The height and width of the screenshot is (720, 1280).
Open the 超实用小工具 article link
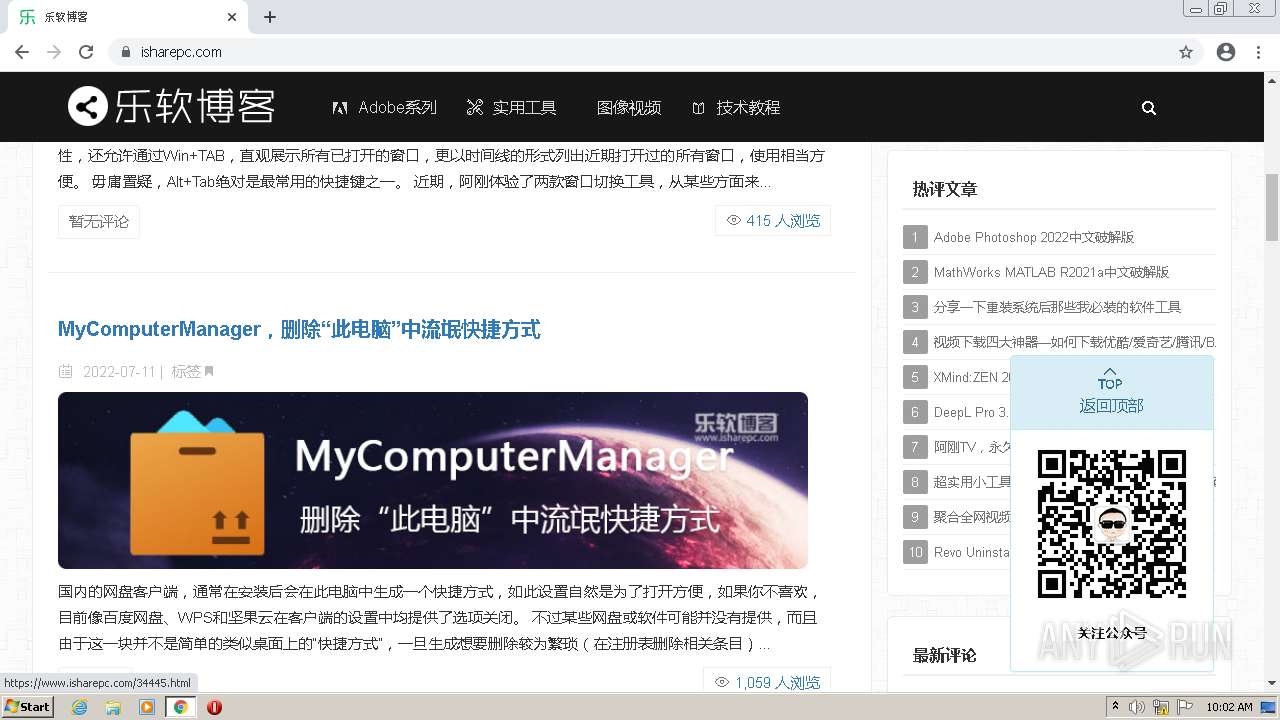point(972,482)
